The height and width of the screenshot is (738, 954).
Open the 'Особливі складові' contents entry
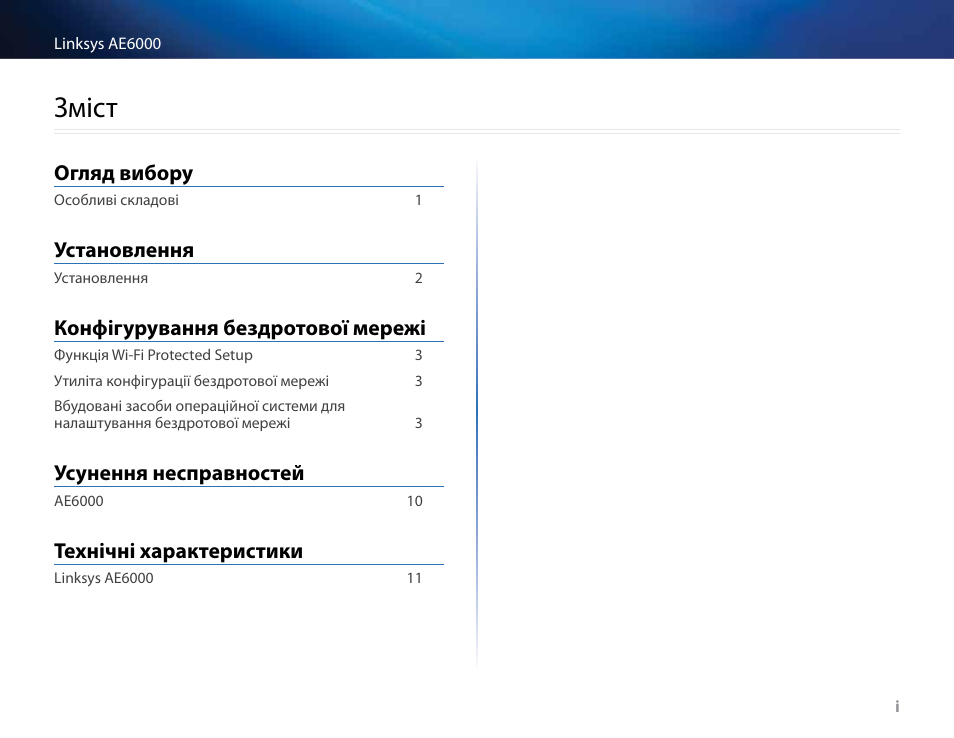click(116, 200)
